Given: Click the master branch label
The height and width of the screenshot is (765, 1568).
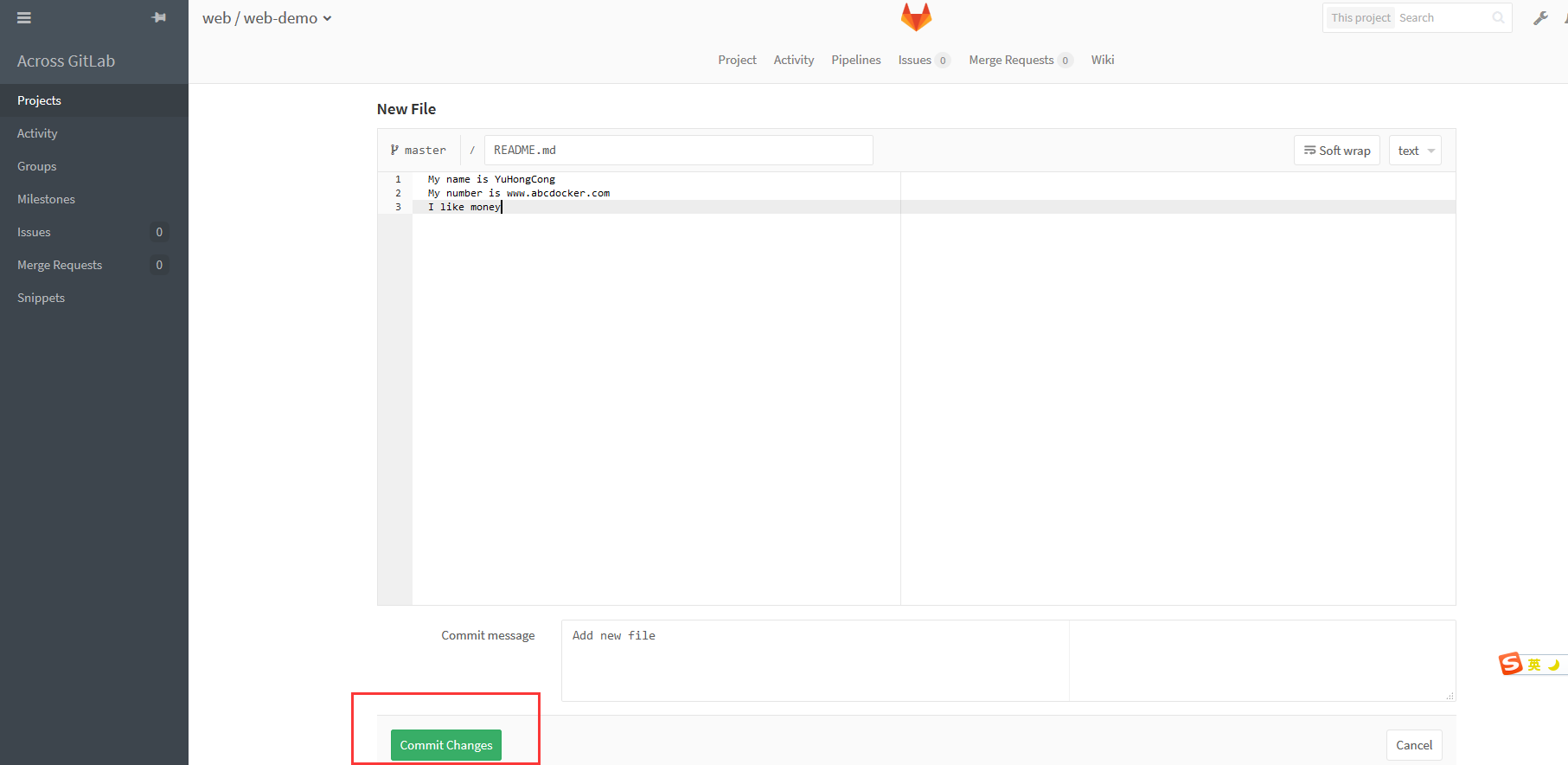Looking at the screenshot, I should click(419, 150).
